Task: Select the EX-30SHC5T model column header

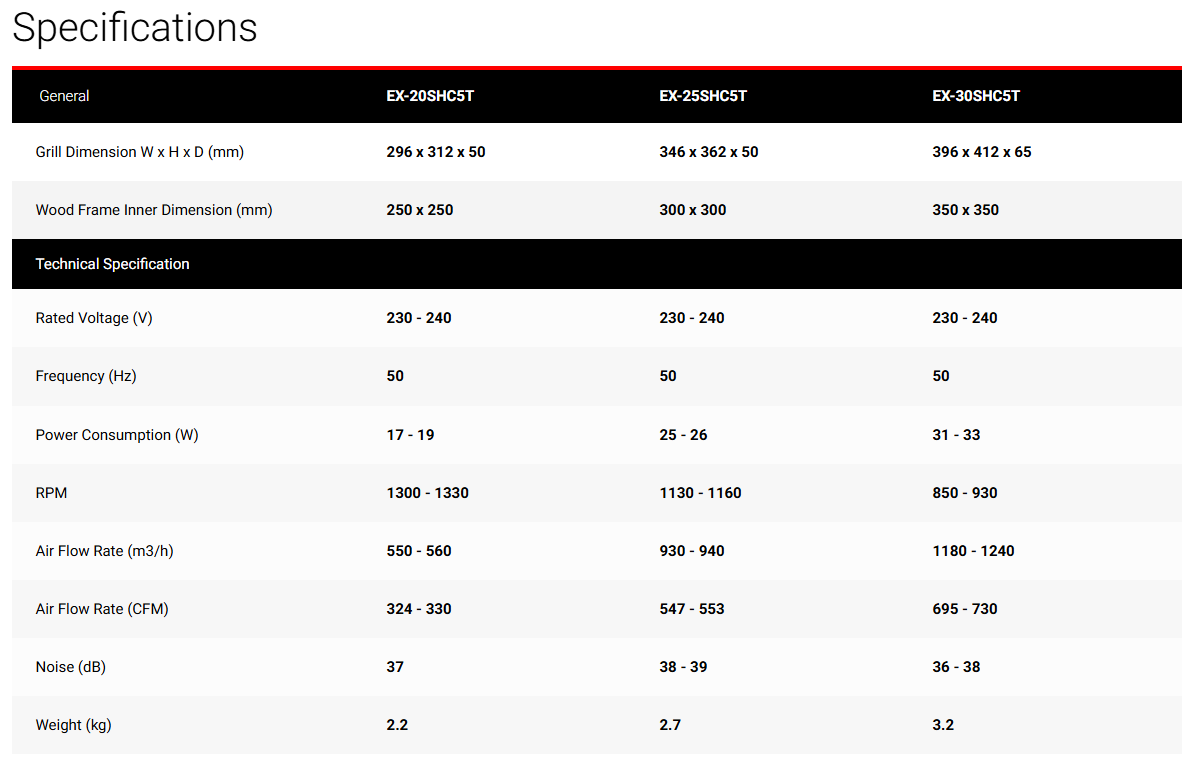Action: click(976, 96)
